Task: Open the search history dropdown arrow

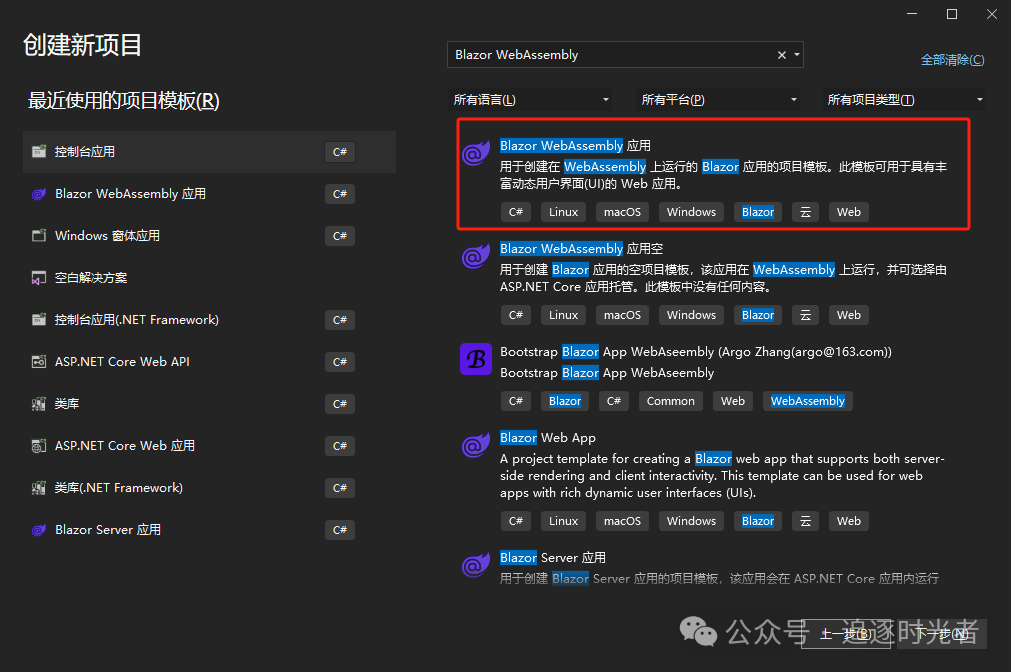Action: pos(797,55)
